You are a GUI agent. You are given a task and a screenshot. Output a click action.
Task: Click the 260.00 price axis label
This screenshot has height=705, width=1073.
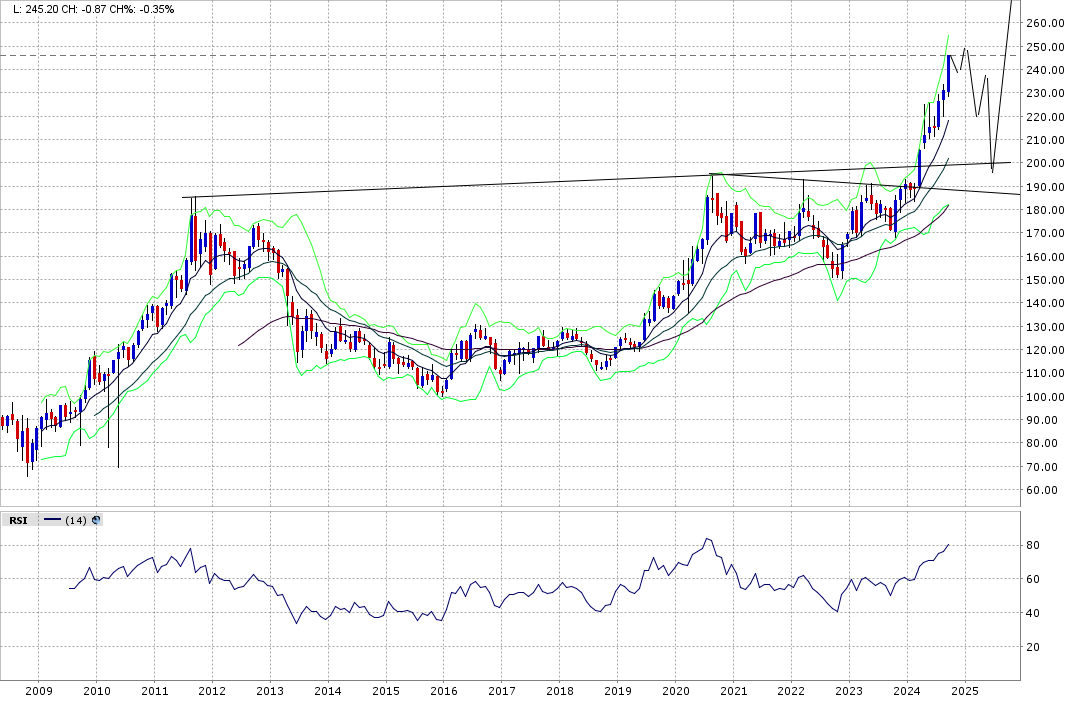click(x=1043, y=24)
